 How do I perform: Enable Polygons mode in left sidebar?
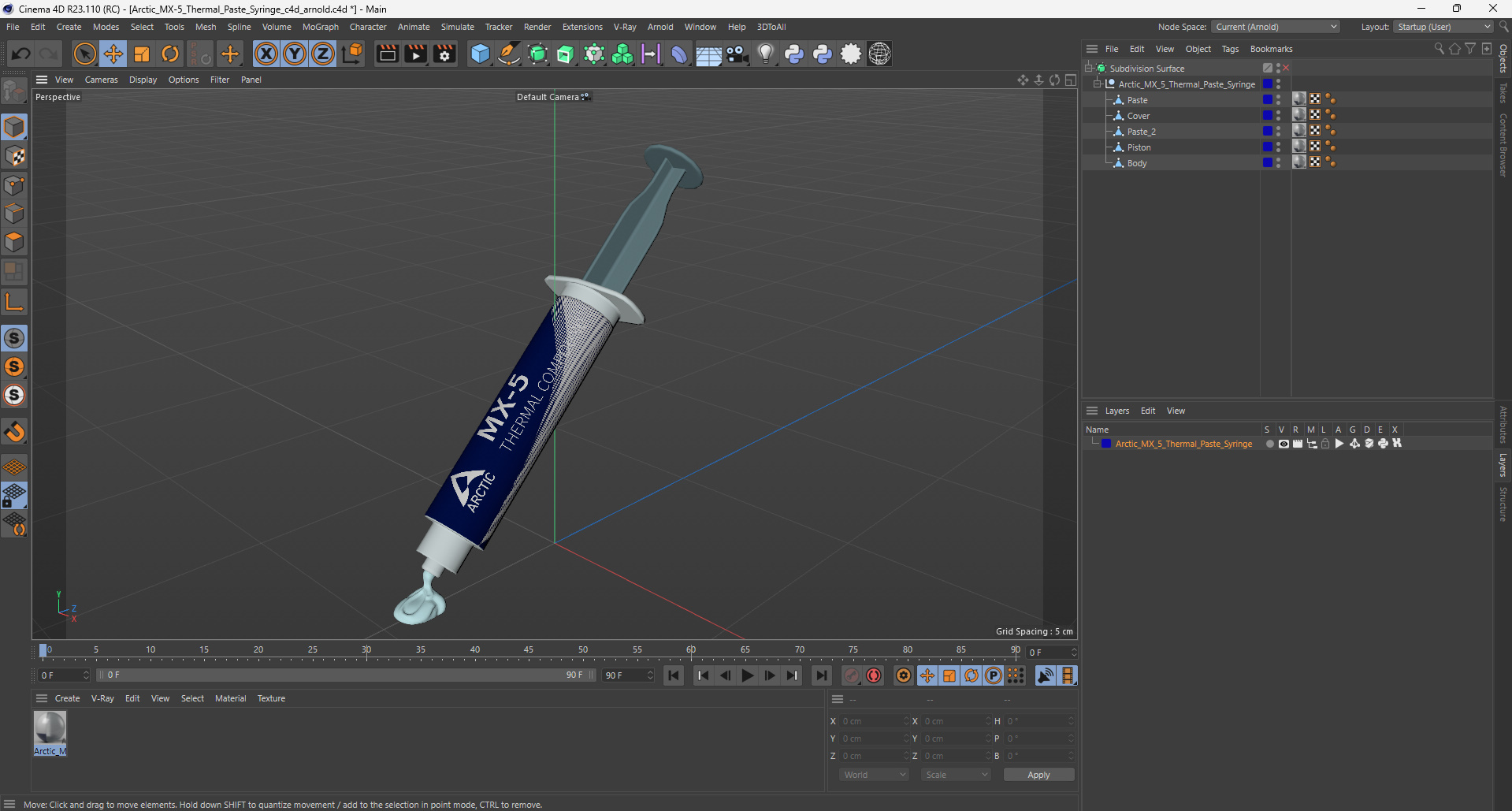pos(14,243)
